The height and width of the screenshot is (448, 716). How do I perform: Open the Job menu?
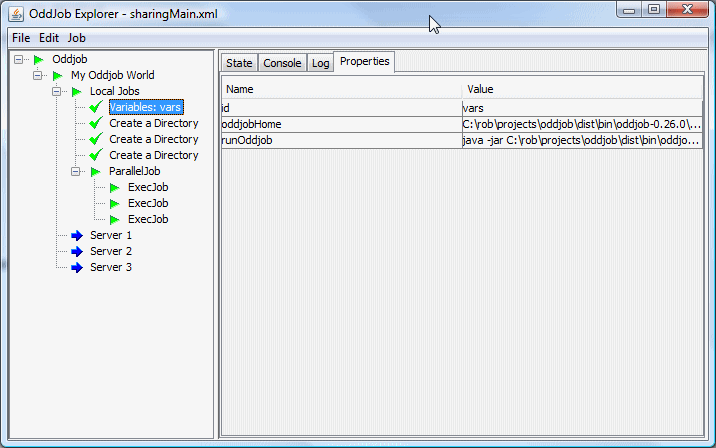[x=77, y=37]
